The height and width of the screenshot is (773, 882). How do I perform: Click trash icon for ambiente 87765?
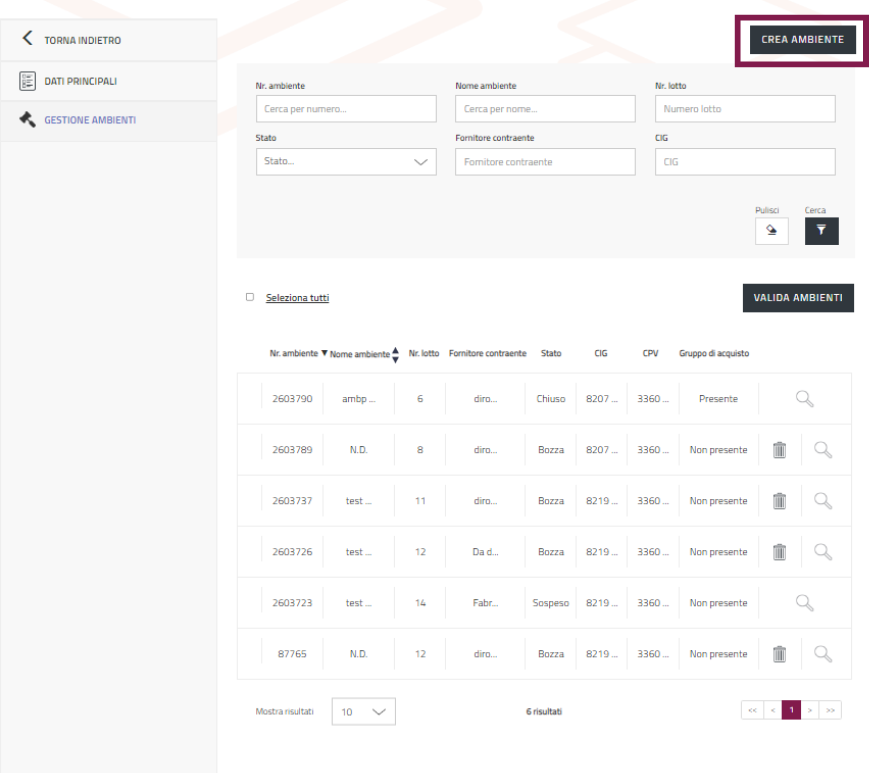click(x=780, y=654)
